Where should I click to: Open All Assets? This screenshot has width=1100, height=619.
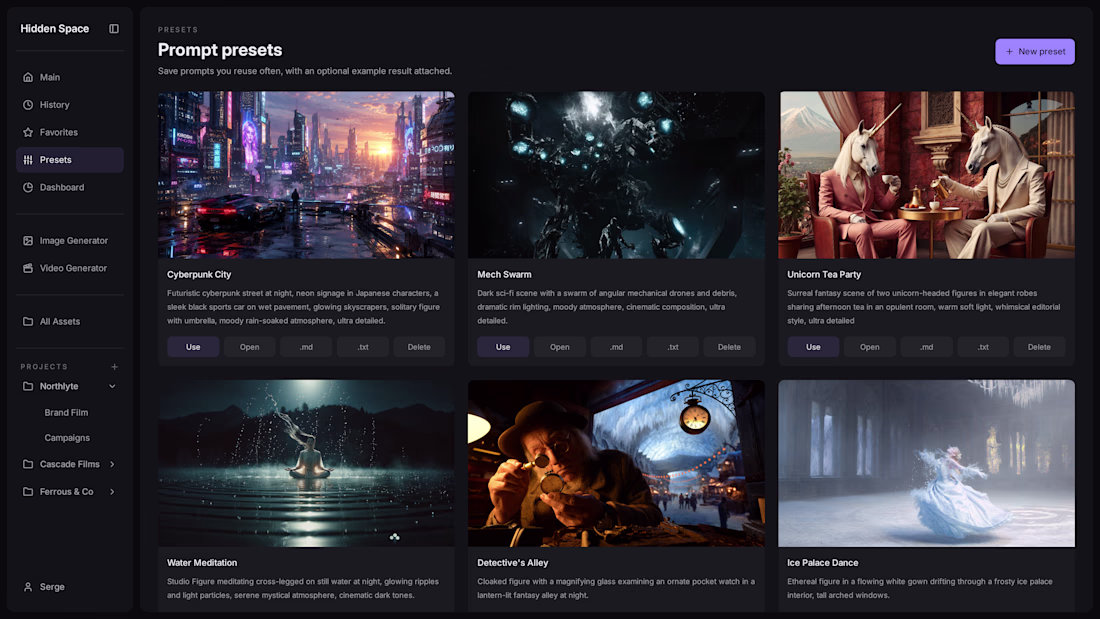tap(69, 321)
